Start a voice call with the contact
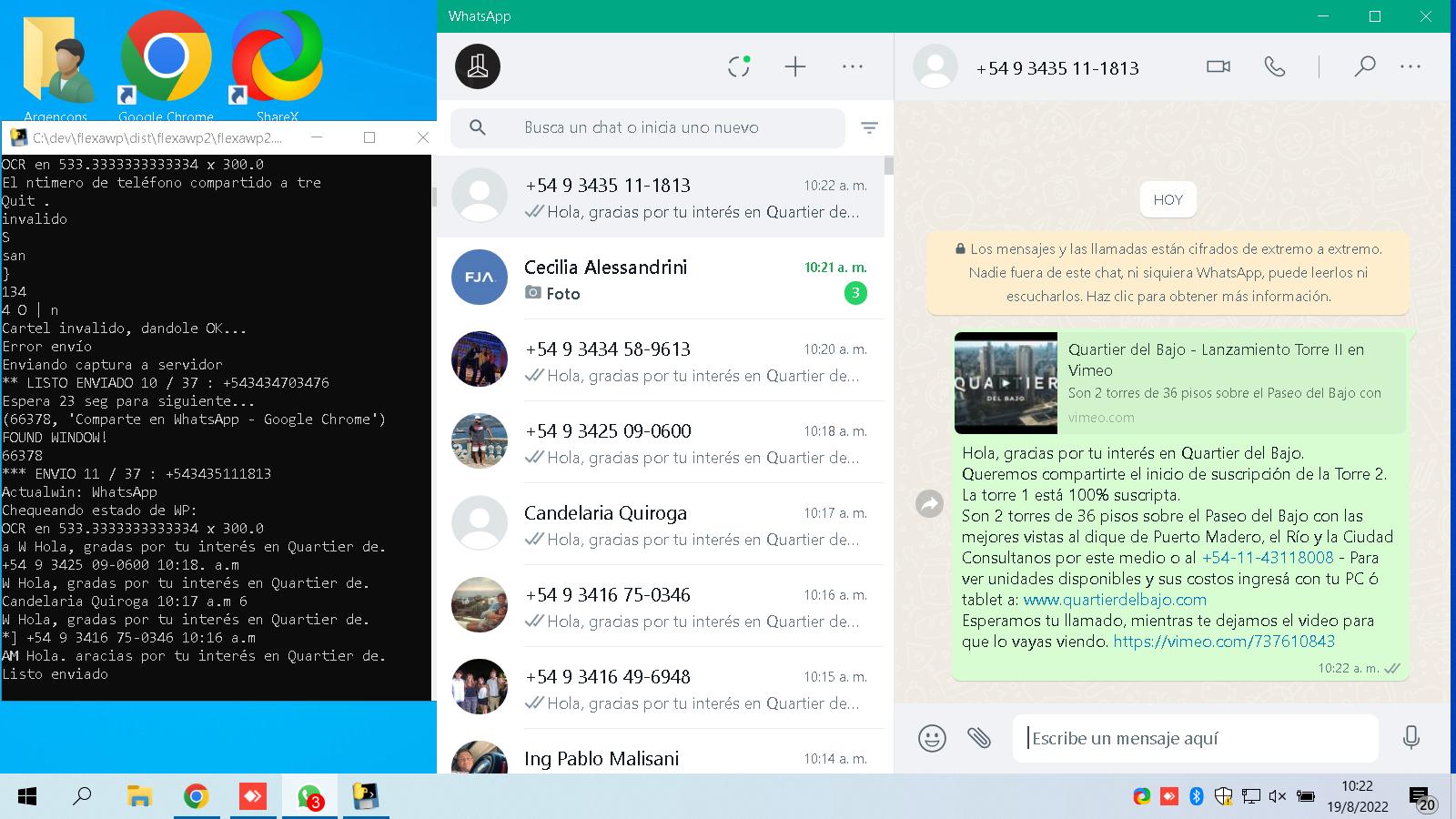The image size is (1456, 819). click(x=1275, y=66)
